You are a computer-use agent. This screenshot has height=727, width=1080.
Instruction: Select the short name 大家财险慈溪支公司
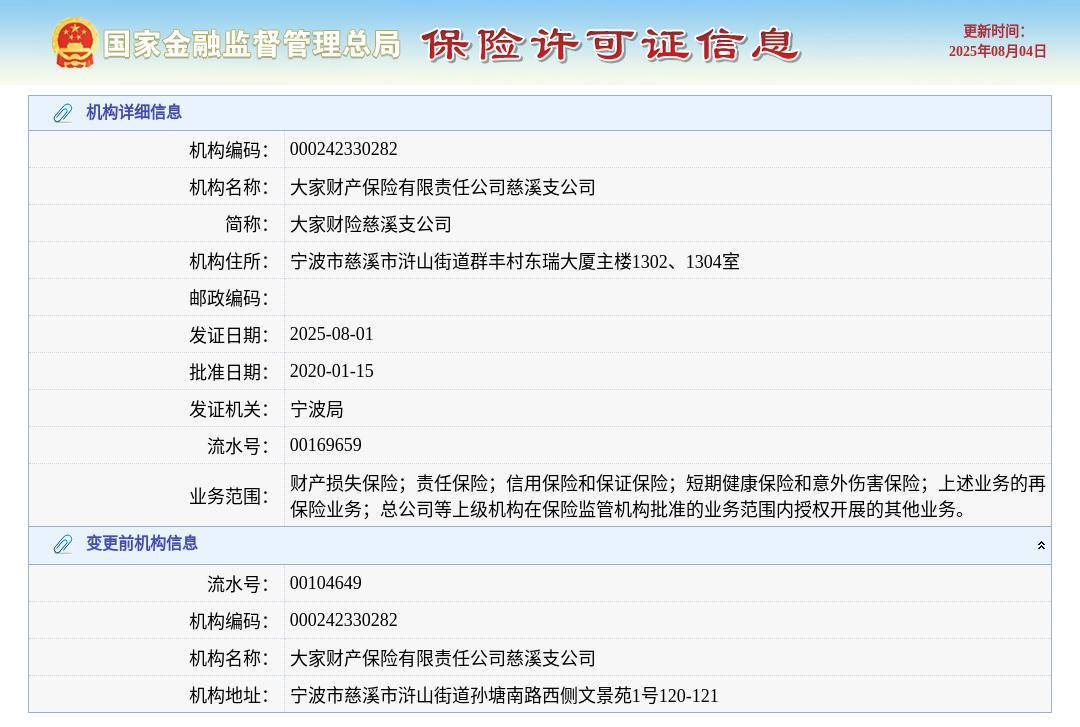click(x=371, y=224)
